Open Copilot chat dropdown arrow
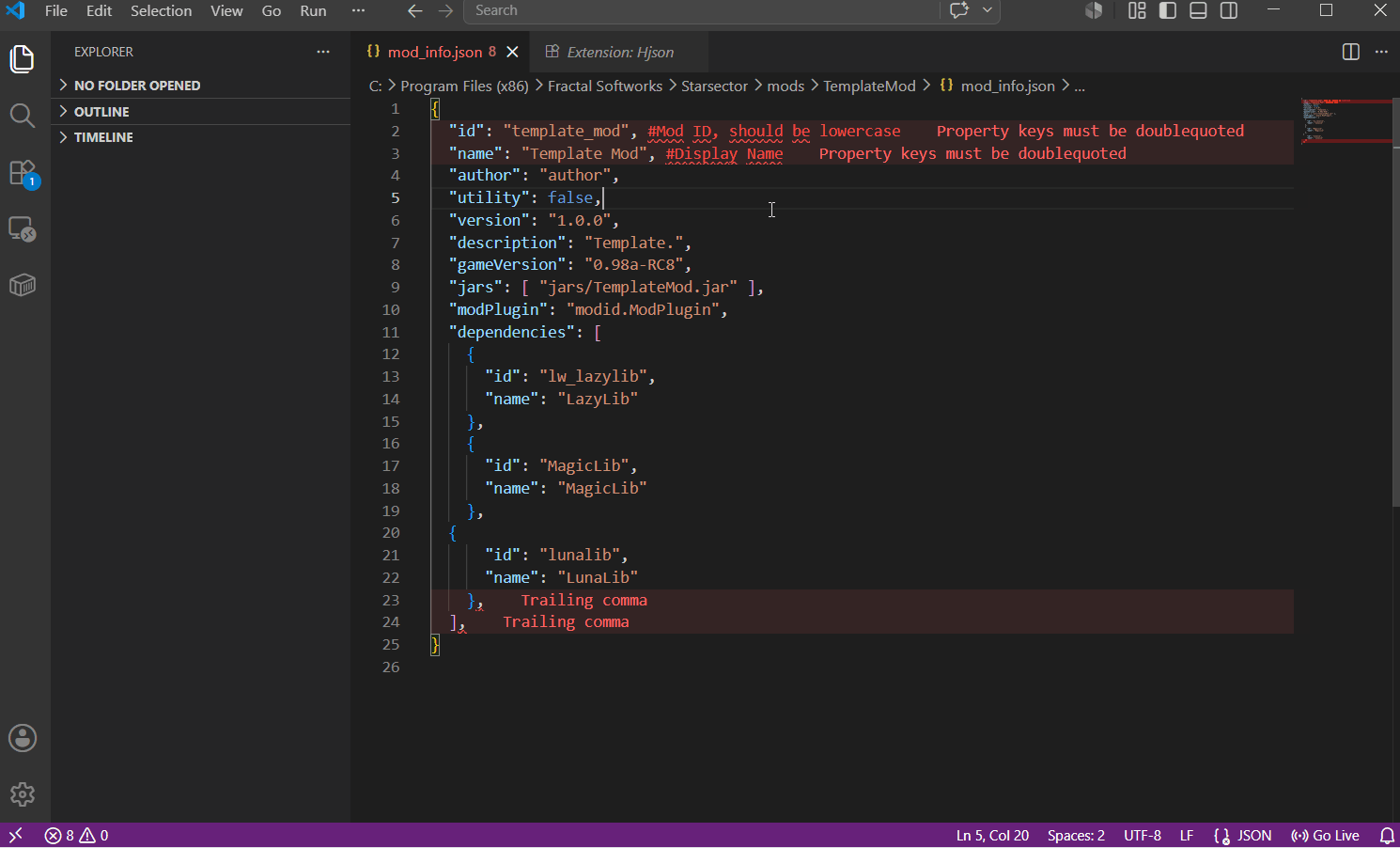This screenshot has width=1400, height=848. click(x=987, y=10)
